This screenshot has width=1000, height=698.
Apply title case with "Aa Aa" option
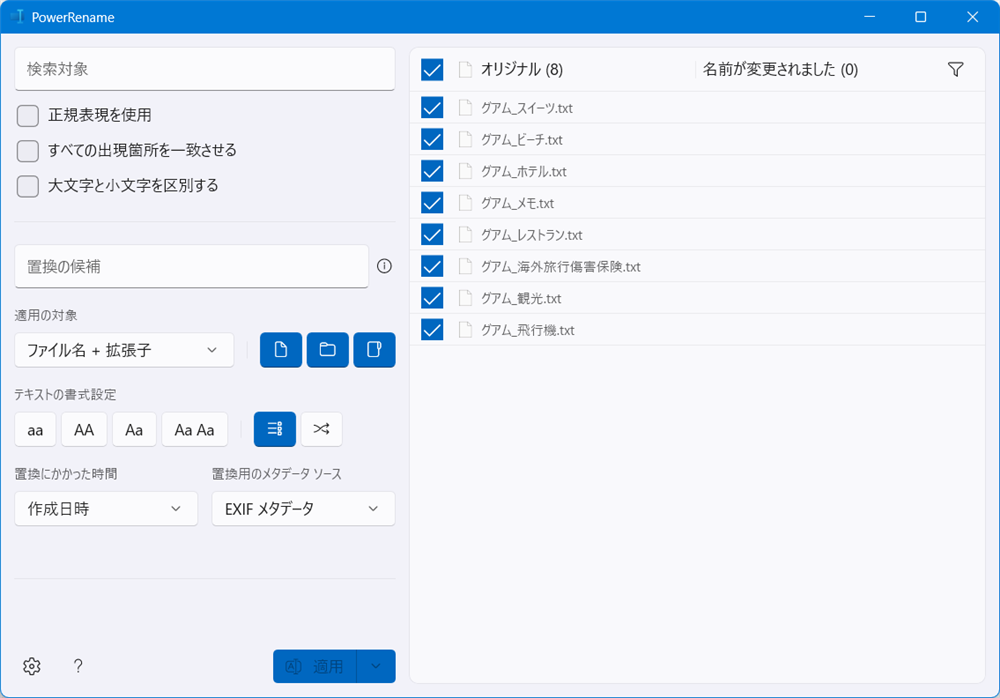[194, 429]
